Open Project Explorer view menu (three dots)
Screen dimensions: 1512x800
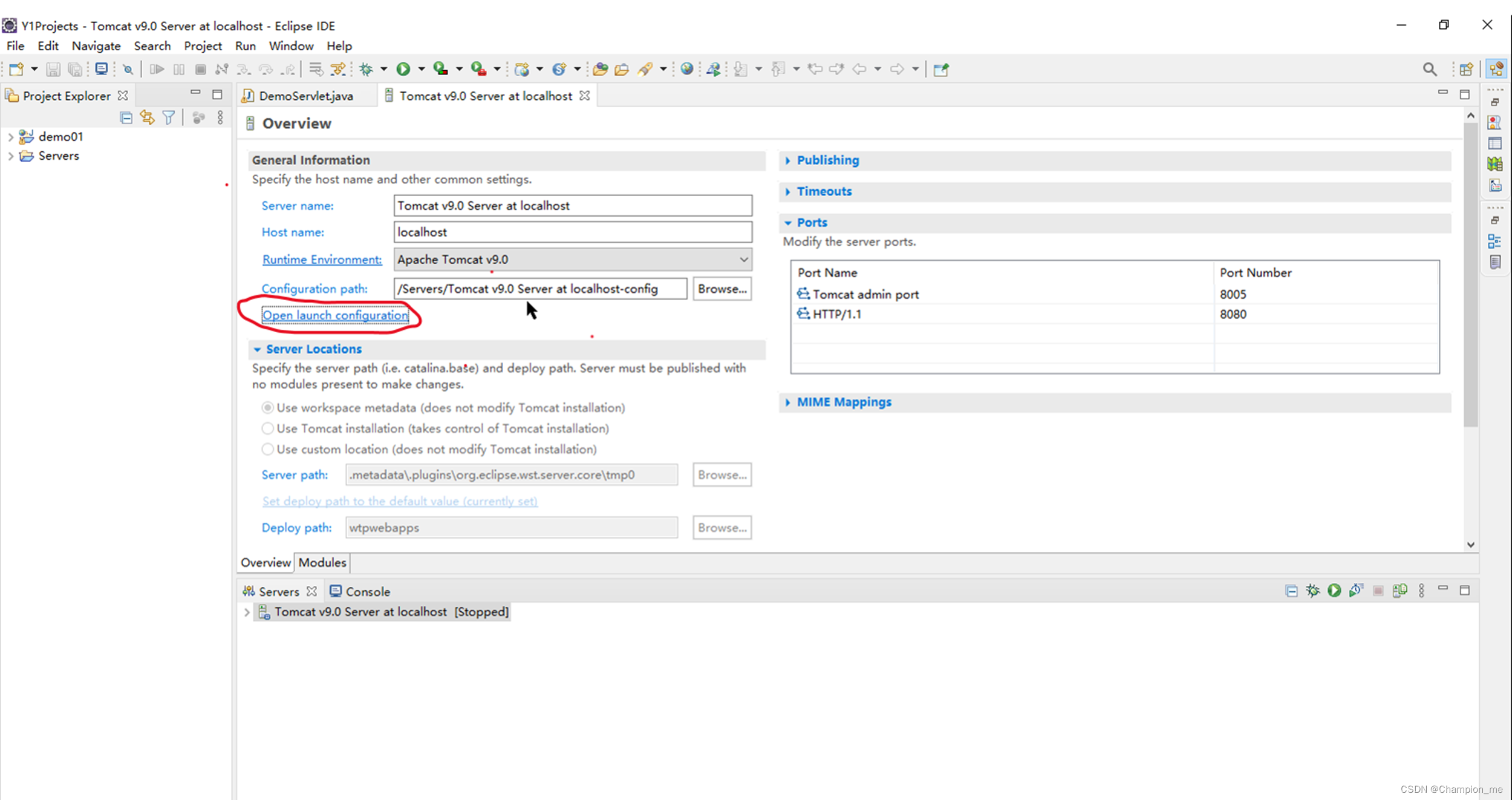pos(220,118)
